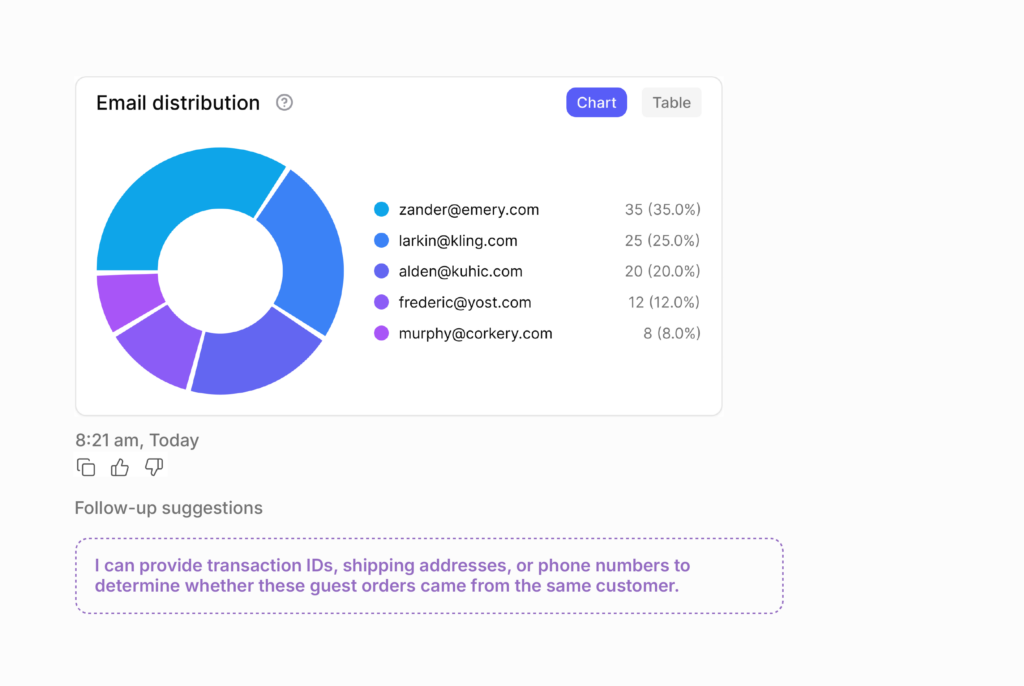Image resolution: width=1024 pixels, height=686 pixels.
Task: Switch to the Table view tab
Action: point(671,102)
